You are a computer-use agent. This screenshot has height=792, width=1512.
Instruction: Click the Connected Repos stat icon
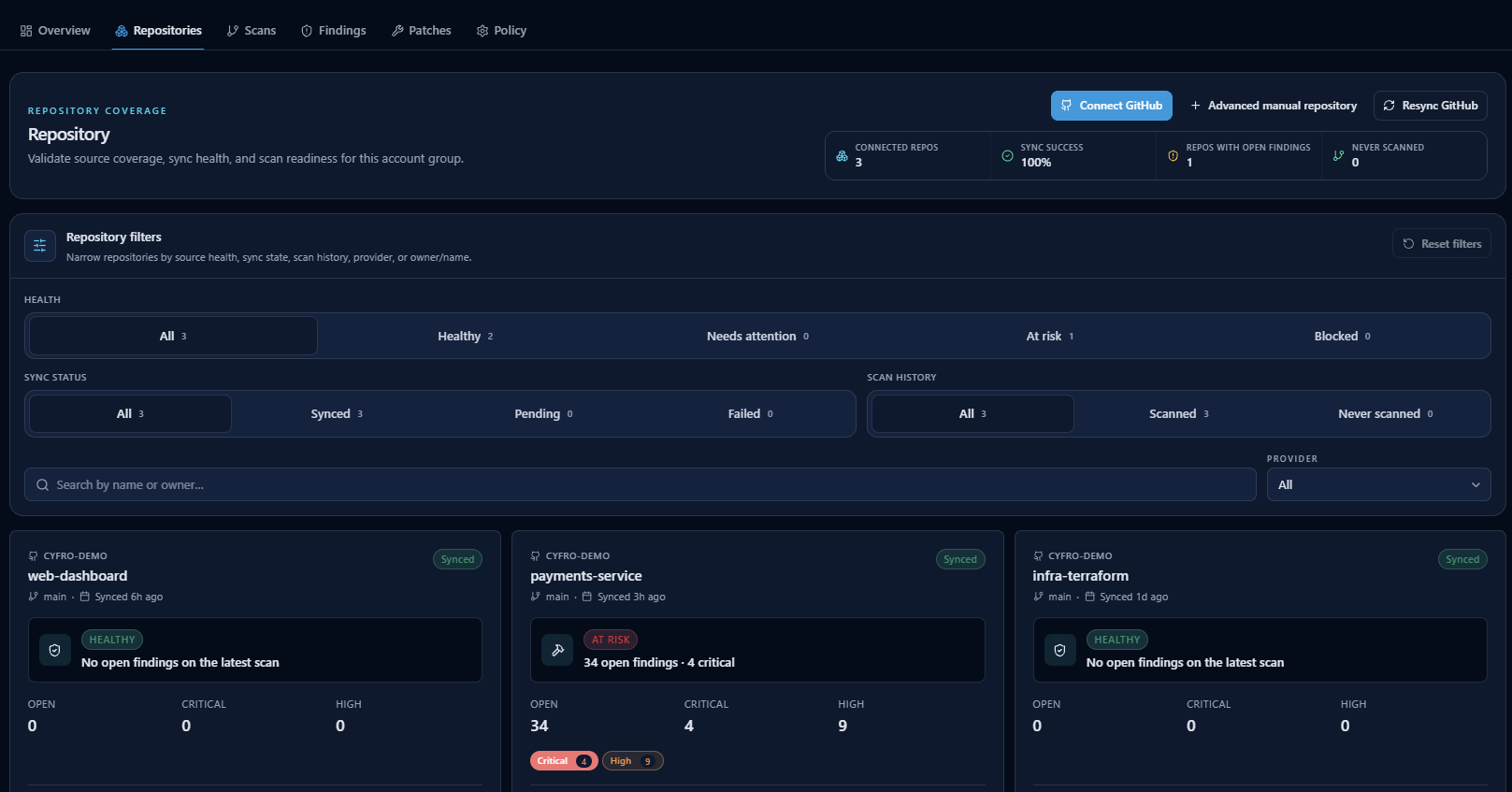pyautogui.click(x=842, y=156)
